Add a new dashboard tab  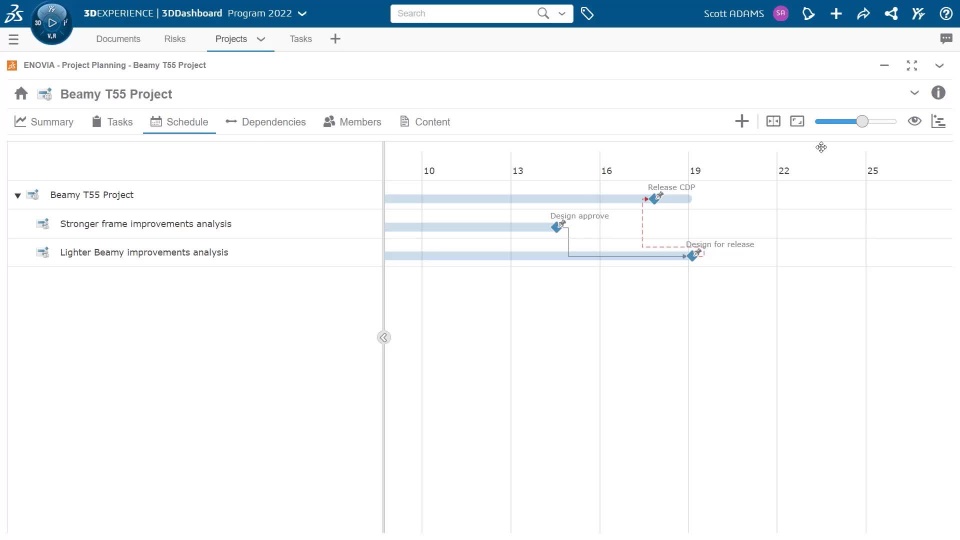pos(335,39)
